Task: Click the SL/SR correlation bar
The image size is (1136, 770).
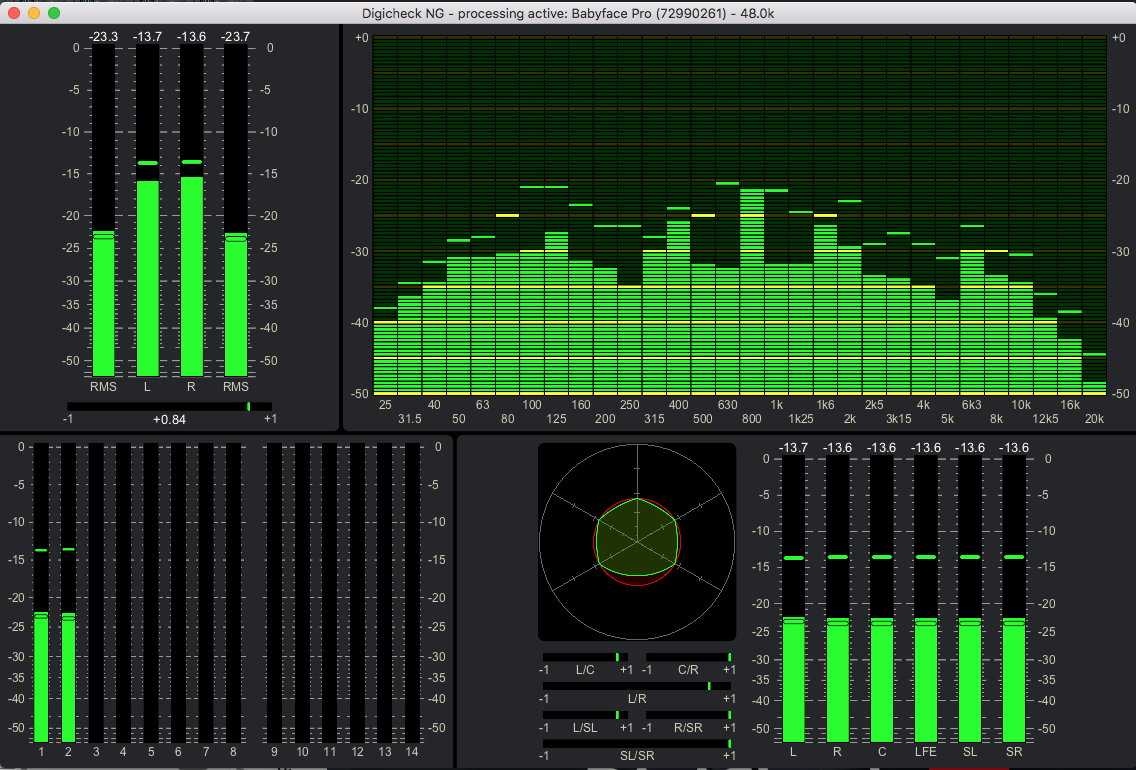Action: point(636,743)
